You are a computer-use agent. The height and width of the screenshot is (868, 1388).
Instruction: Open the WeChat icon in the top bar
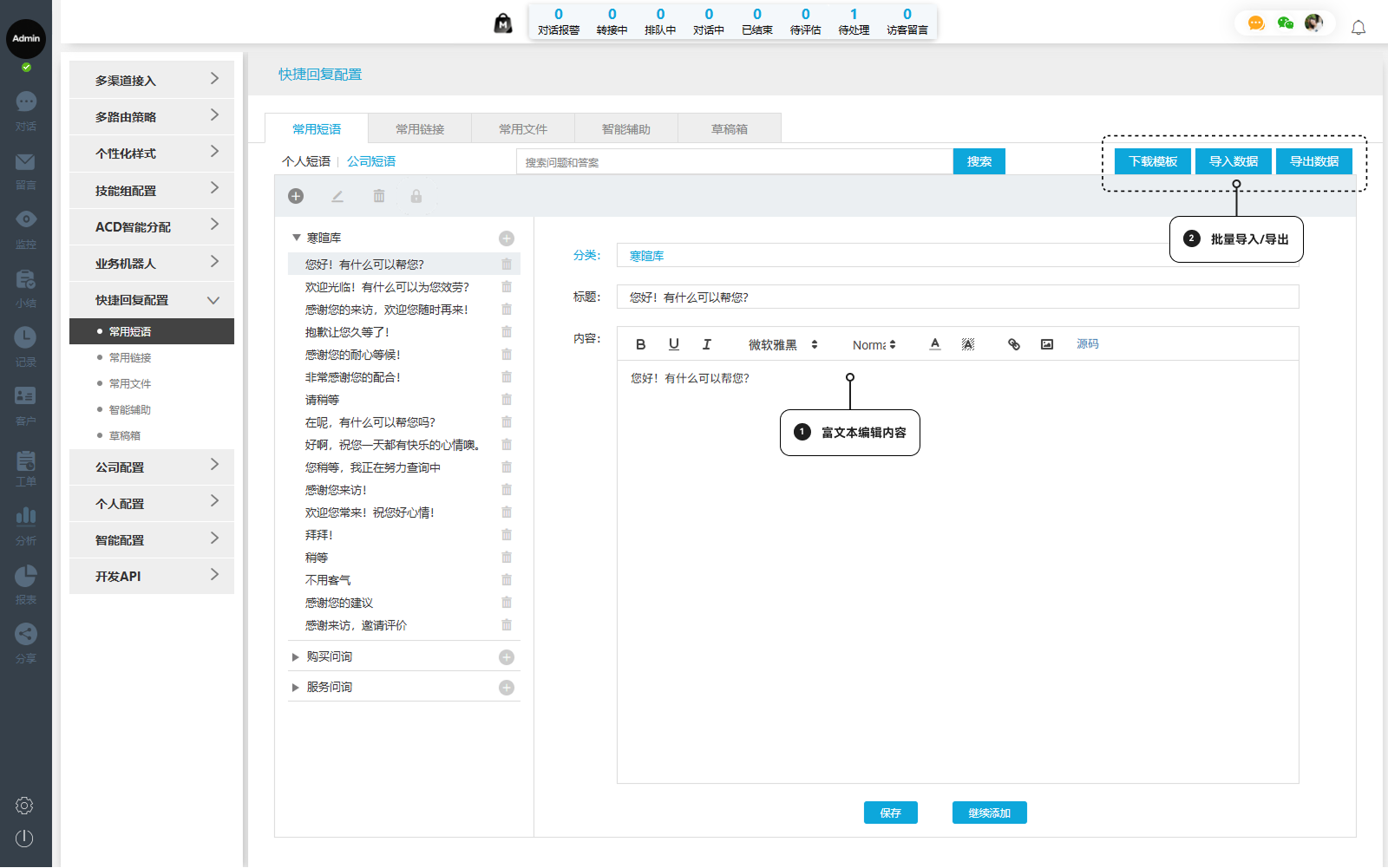[1285, 23]
